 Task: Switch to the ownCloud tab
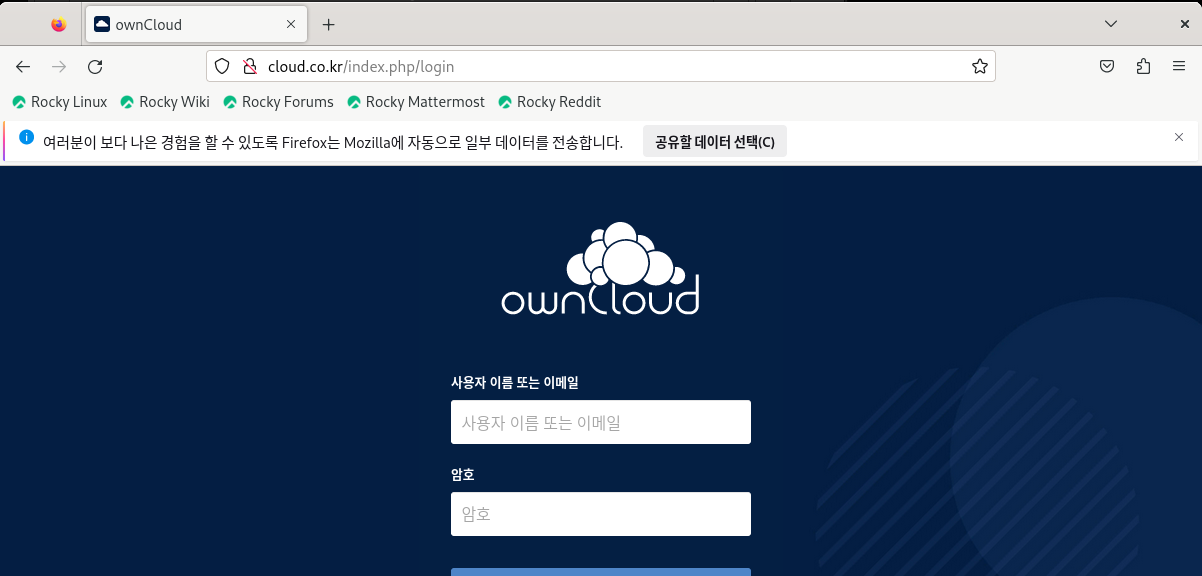(x=195, y=24)
